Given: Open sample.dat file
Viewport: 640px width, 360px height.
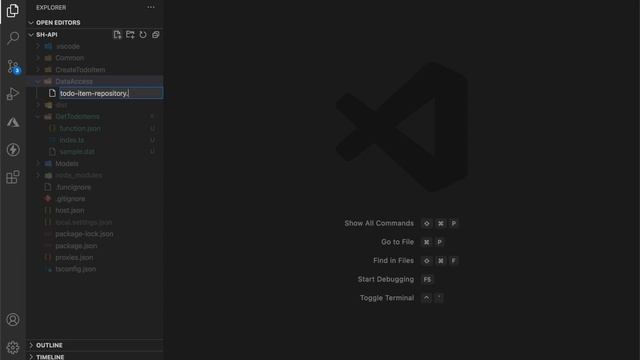Looking at the screenshot, I should coord(95,152).
